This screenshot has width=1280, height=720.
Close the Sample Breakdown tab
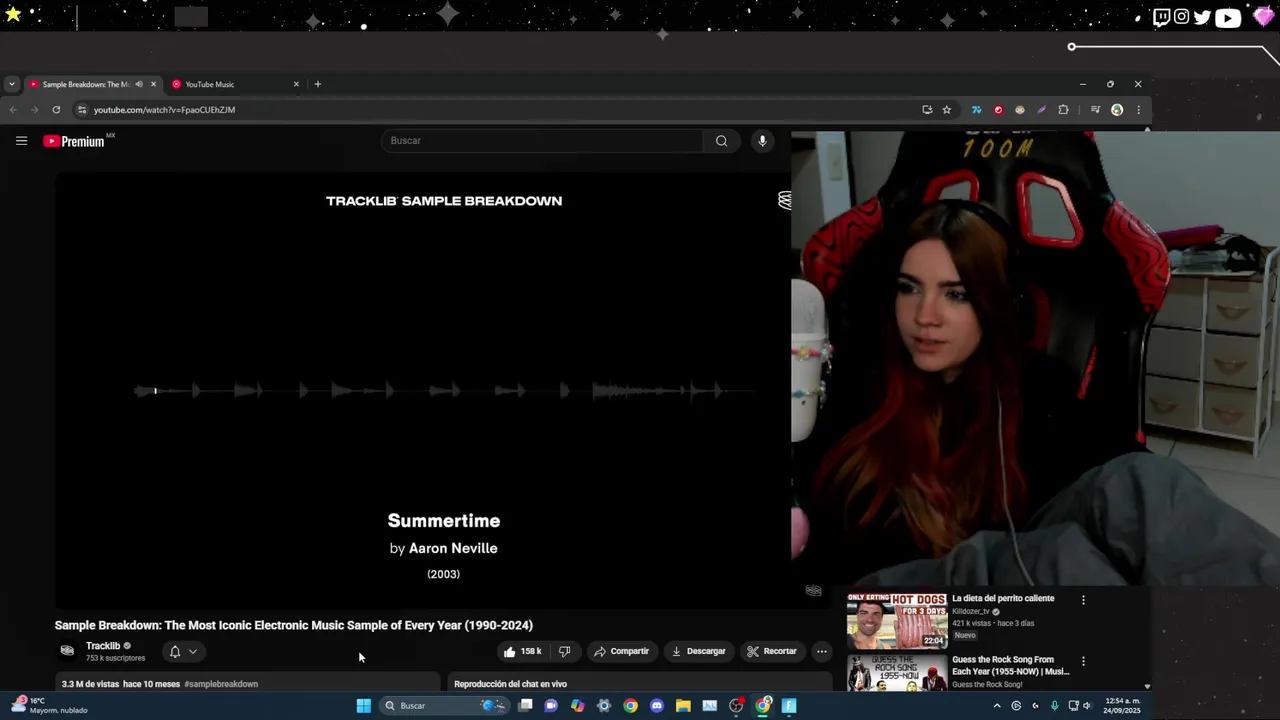[x=153, y=84]
